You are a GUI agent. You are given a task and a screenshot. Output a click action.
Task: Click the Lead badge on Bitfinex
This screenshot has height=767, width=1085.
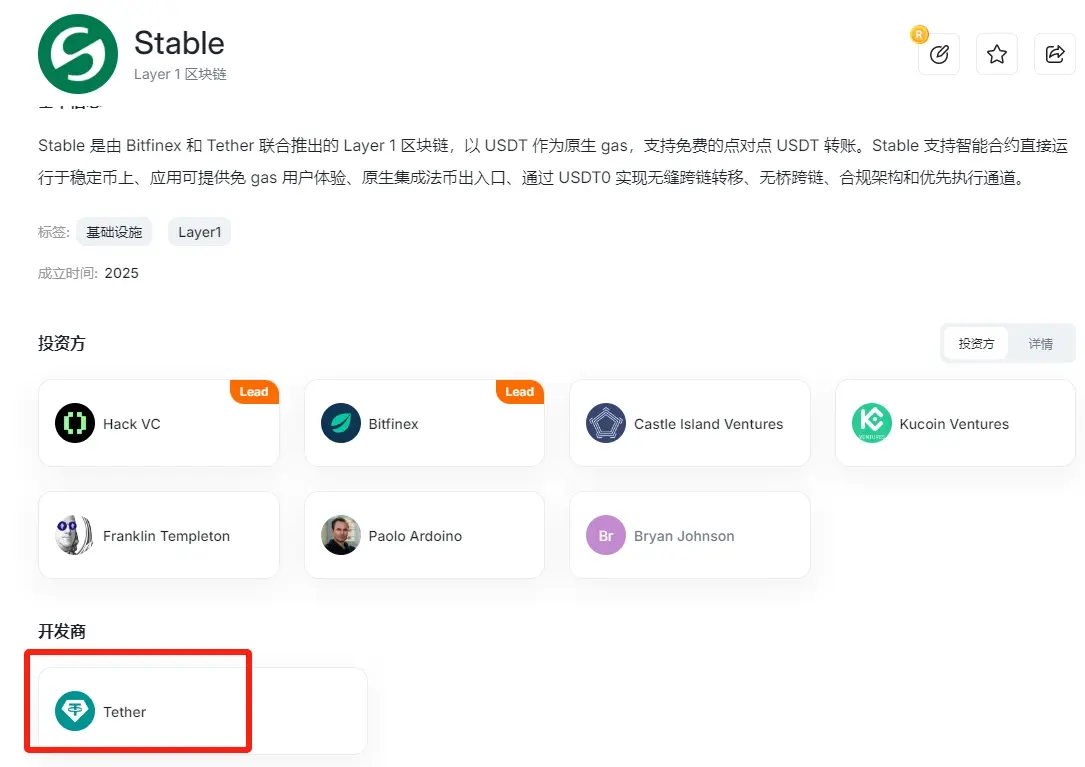pyautogui.click(x=520, y=392)
